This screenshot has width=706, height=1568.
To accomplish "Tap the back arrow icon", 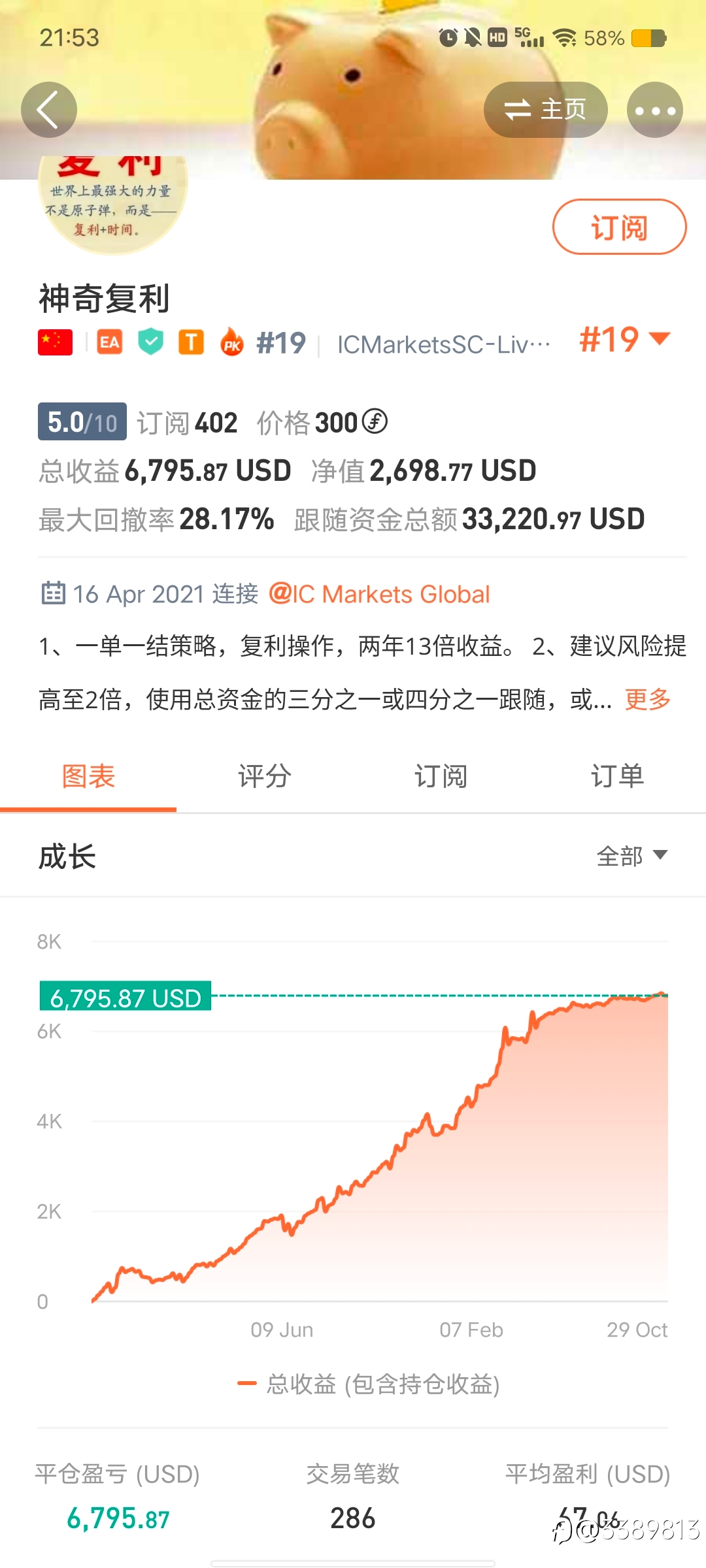I will click(49, 110).
